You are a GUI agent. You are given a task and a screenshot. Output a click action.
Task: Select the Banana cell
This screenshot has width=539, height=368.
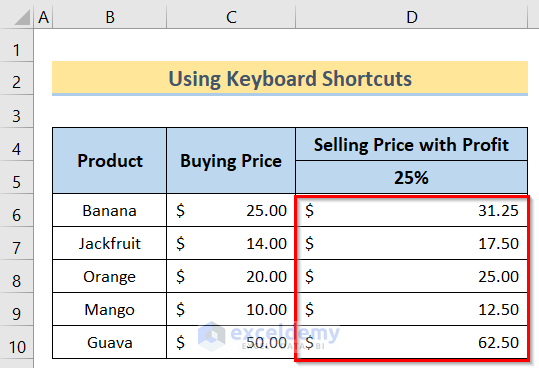[110, 210]
